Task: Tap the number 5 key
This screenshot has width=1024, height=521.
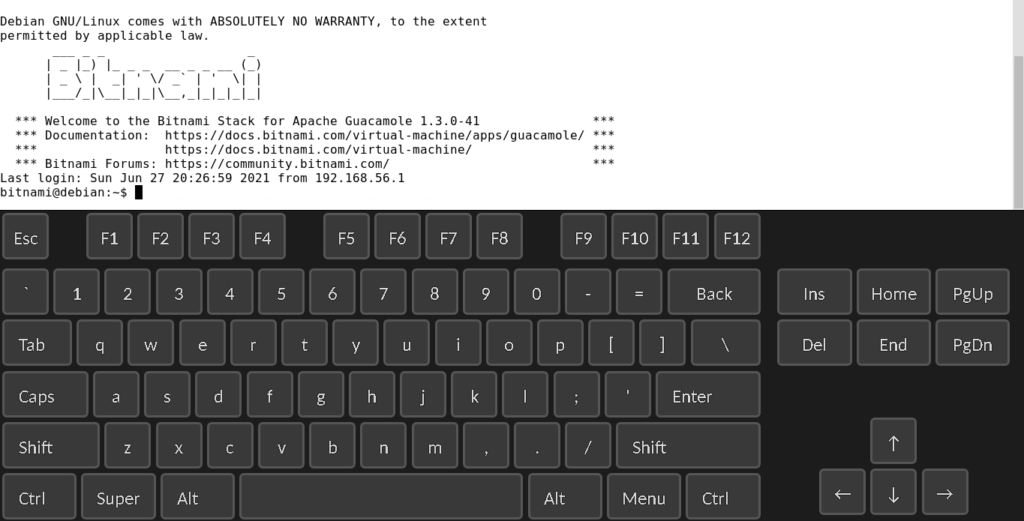Action: [281, 292]
